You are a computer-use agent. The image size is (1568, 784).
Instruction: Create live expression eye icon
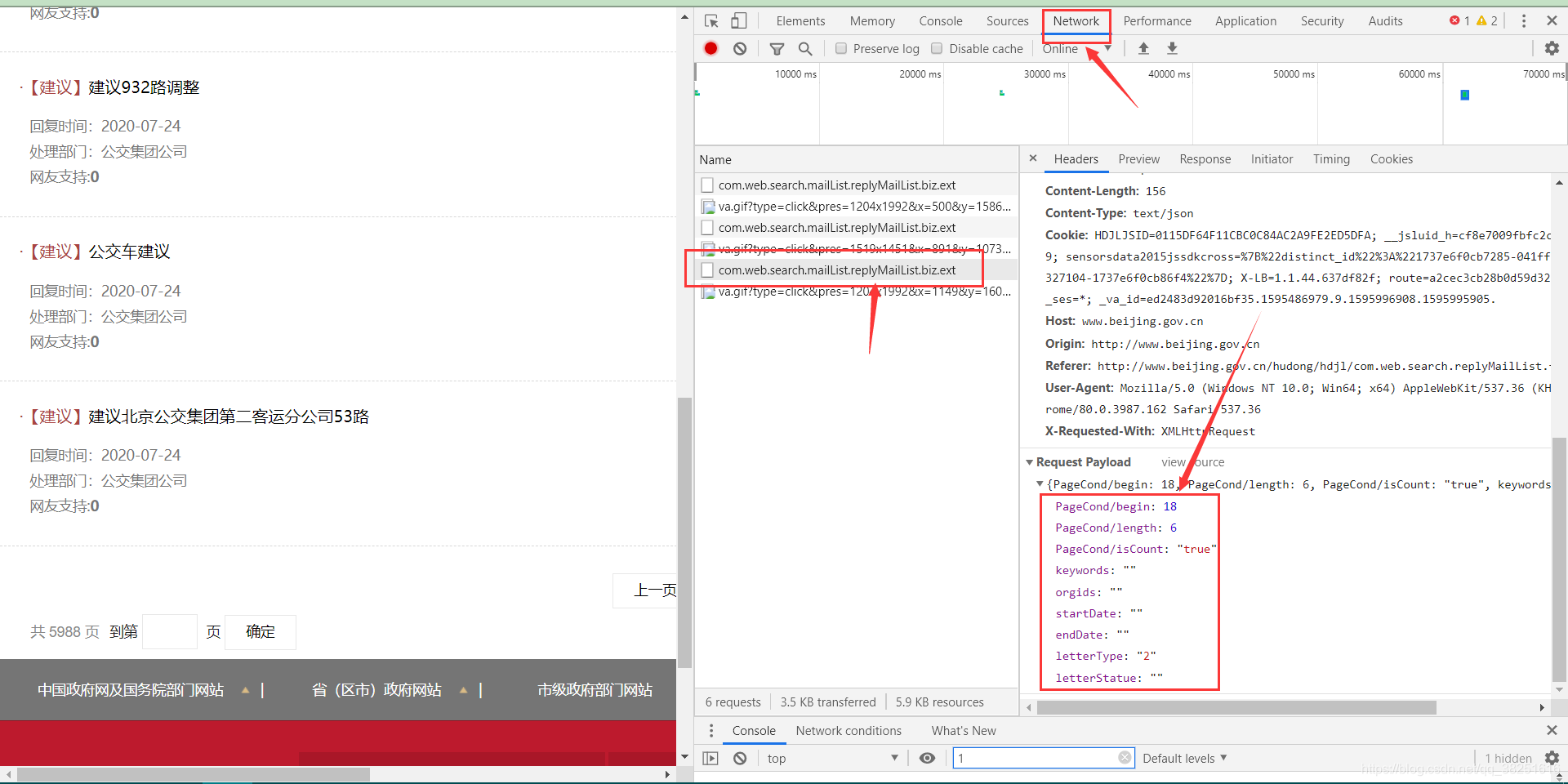927,758
